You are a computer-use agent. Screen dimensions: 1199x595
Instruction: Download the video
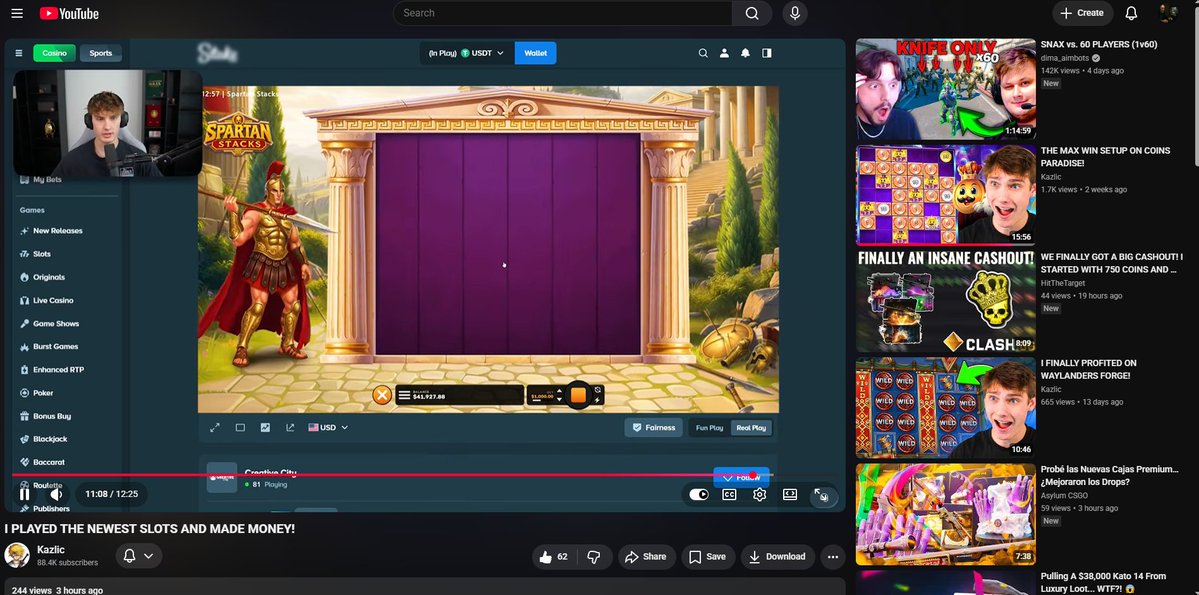pyautogui.click(x=778, y=557)
